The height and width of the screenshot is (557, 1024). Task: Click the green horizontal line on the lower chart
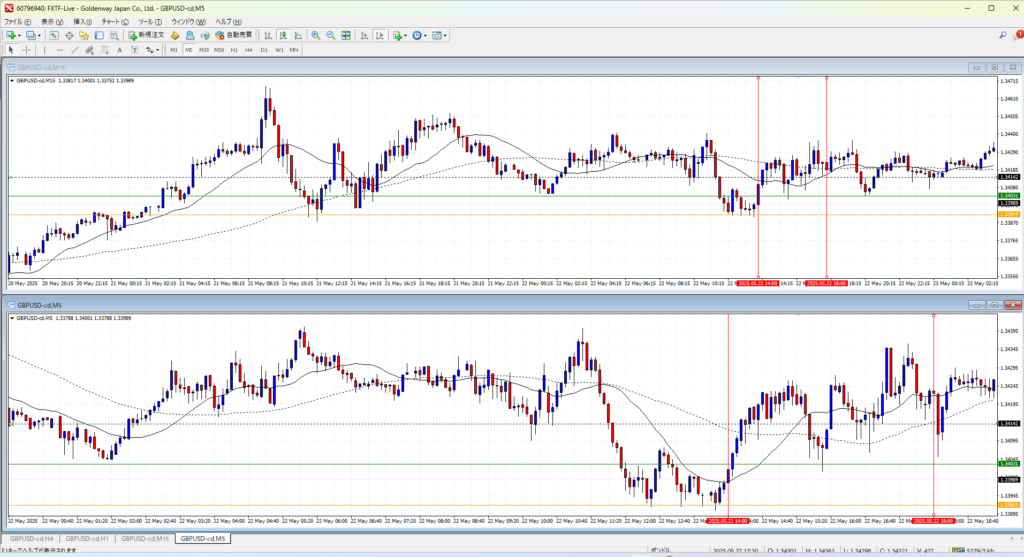400,463
